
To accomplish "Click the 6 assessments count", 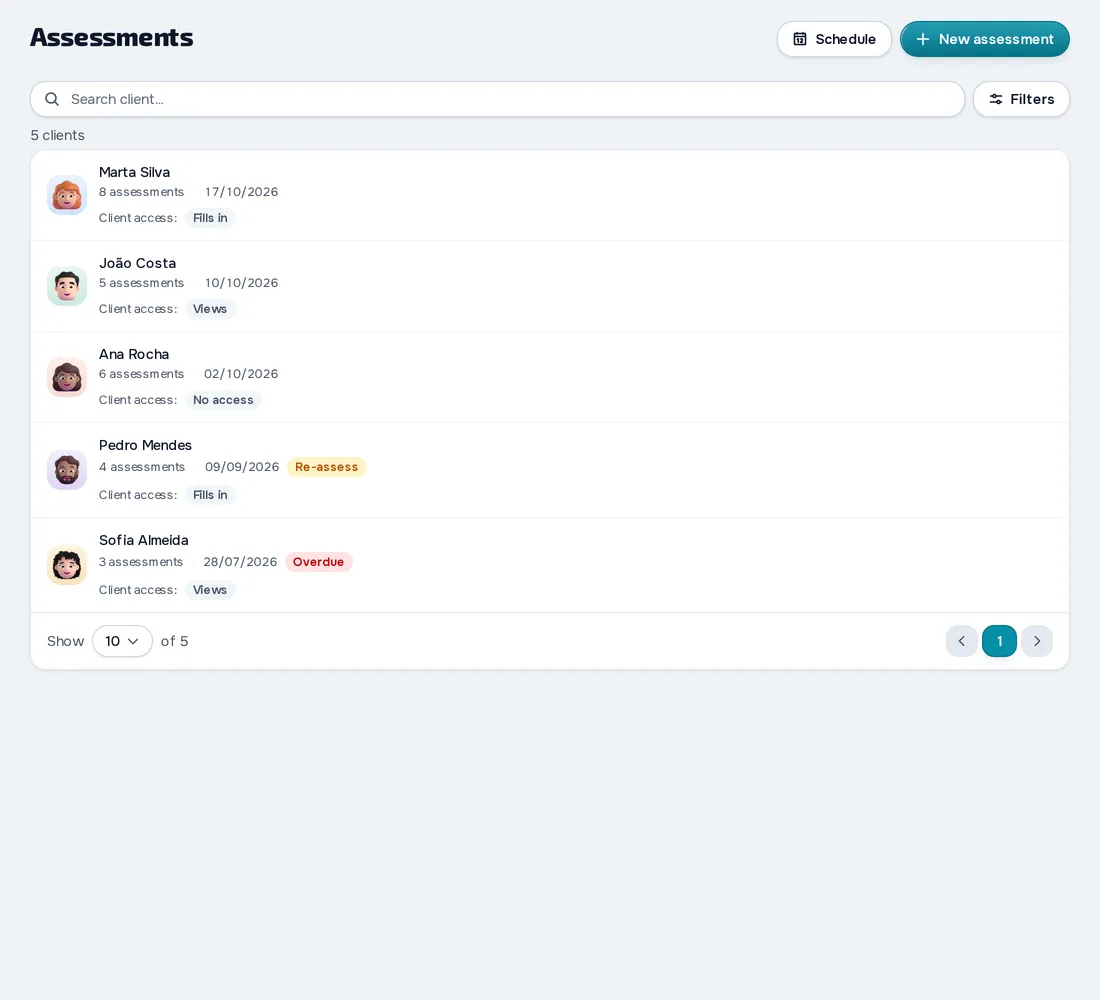I will [x=141, y=374].
